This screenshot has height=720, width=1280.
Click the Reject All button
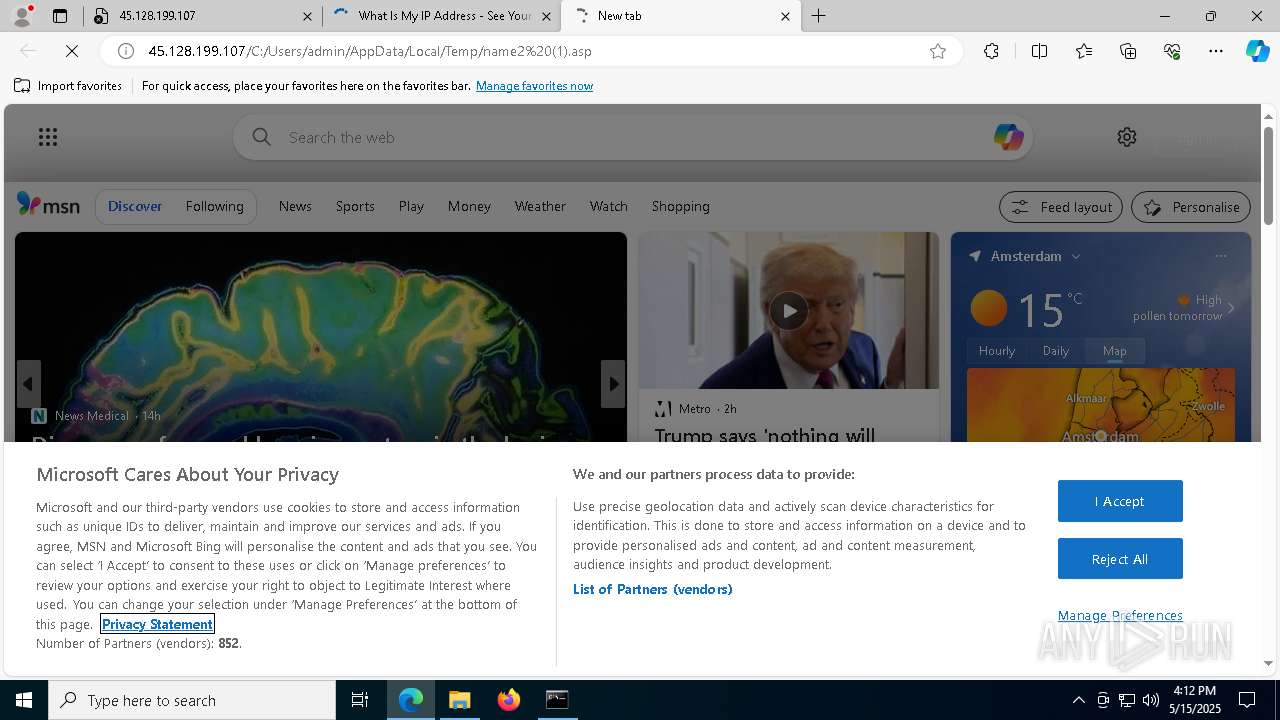tap(1120, 559)
